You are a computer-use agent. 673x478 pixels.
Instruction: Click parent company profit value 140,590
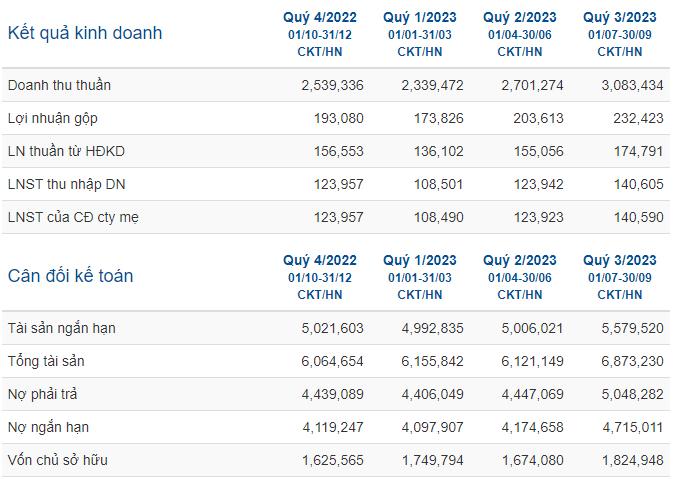pos(639,218)
